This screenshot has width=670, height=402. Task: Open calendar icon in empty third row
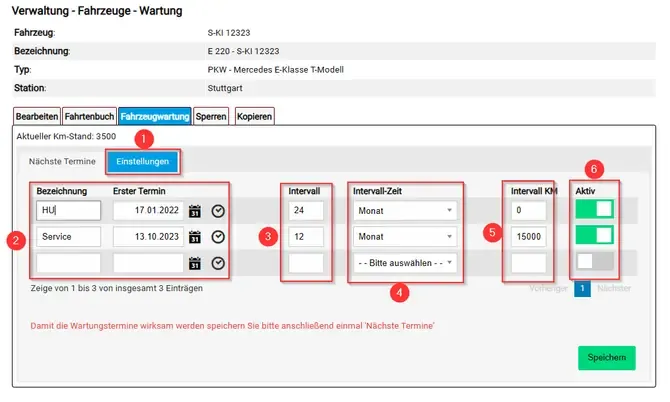pos(195,263)
